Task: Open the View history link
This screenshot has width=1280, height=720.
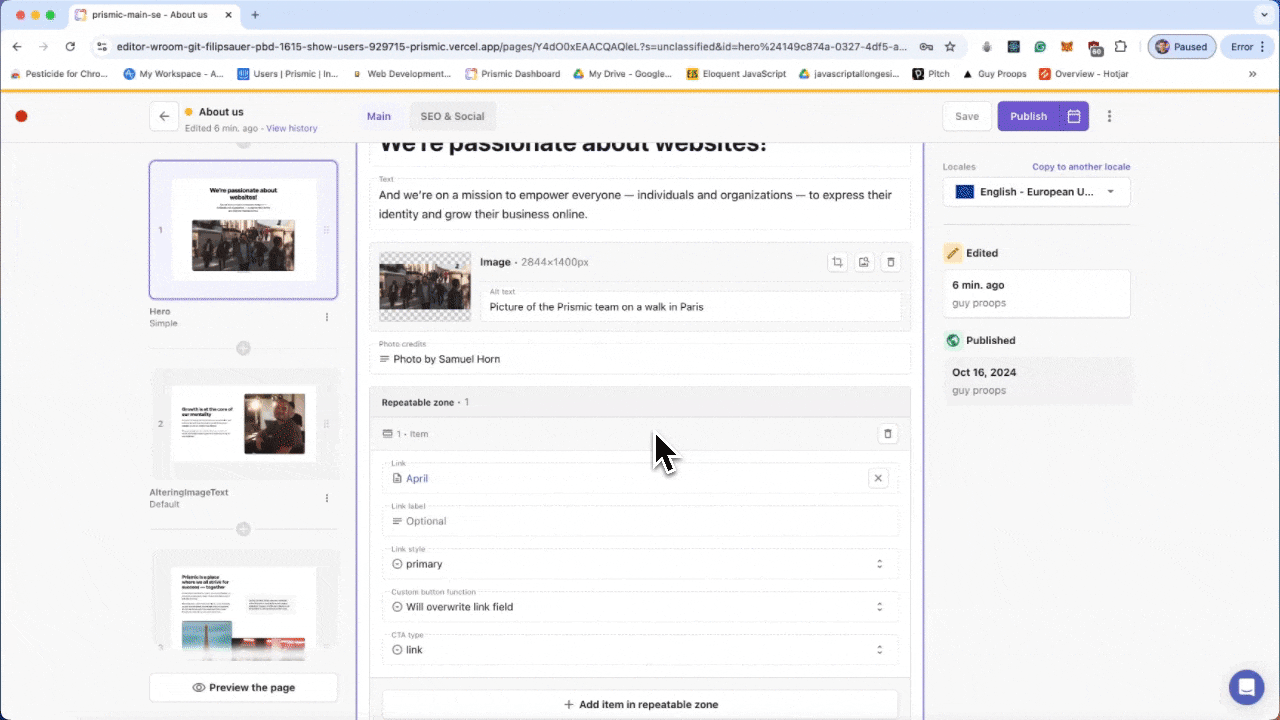Action: click(292, 128)
